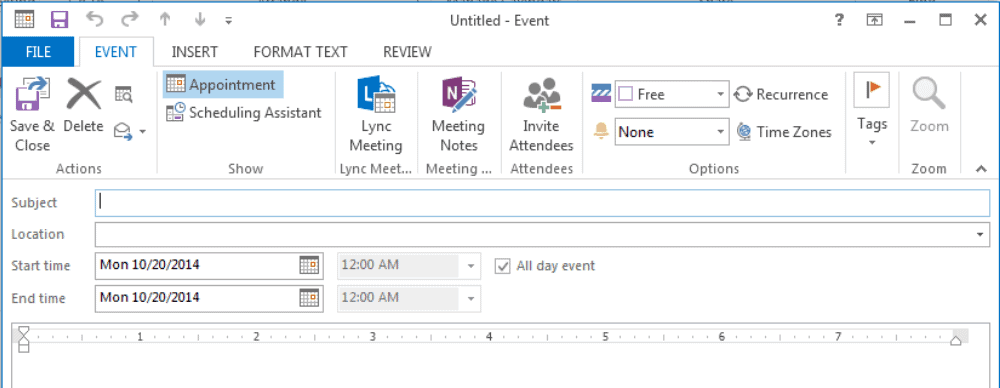Open Ribbon Display Options

(874, 20)
